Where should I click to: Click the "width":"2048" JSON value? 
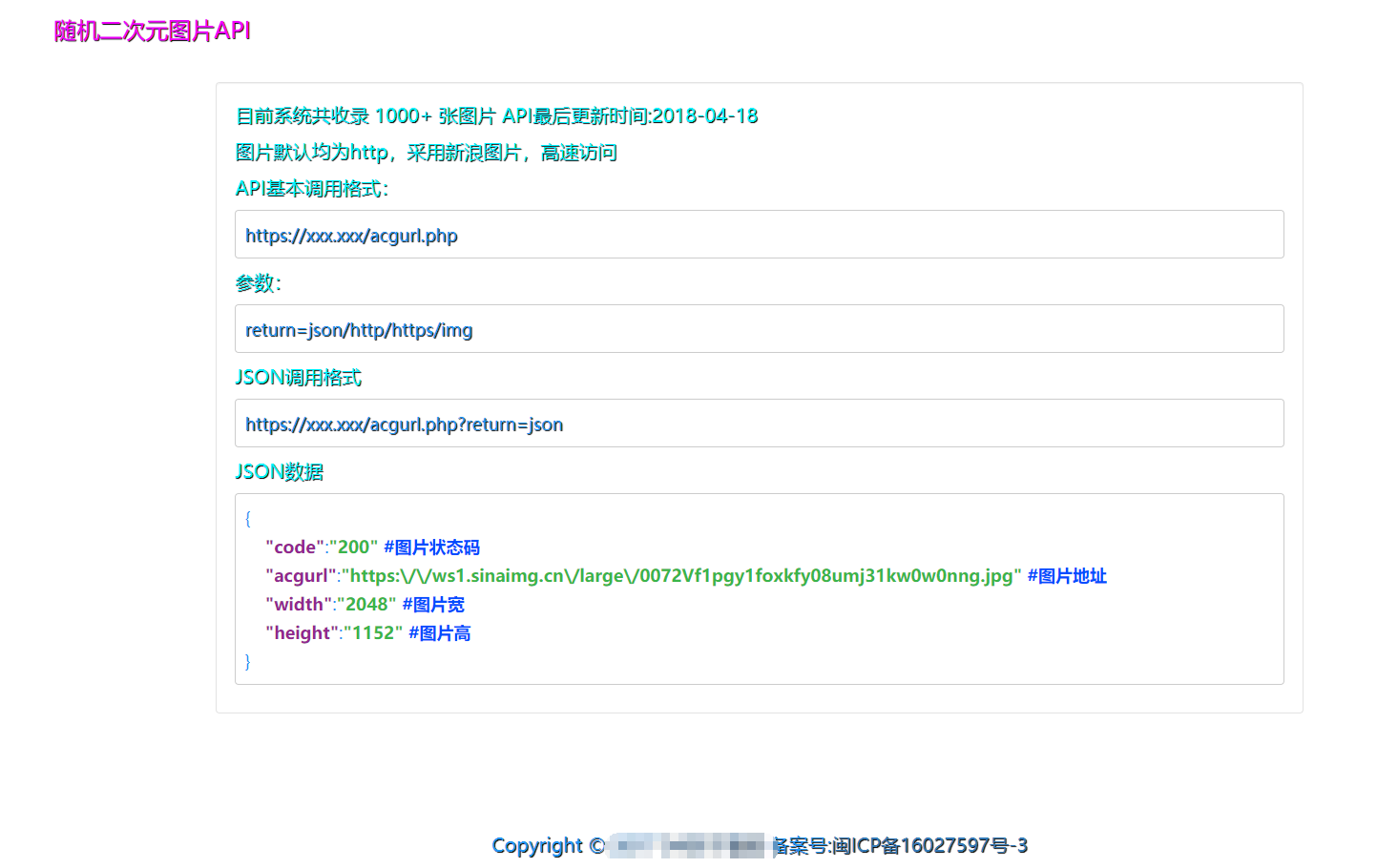coord(329,604)
